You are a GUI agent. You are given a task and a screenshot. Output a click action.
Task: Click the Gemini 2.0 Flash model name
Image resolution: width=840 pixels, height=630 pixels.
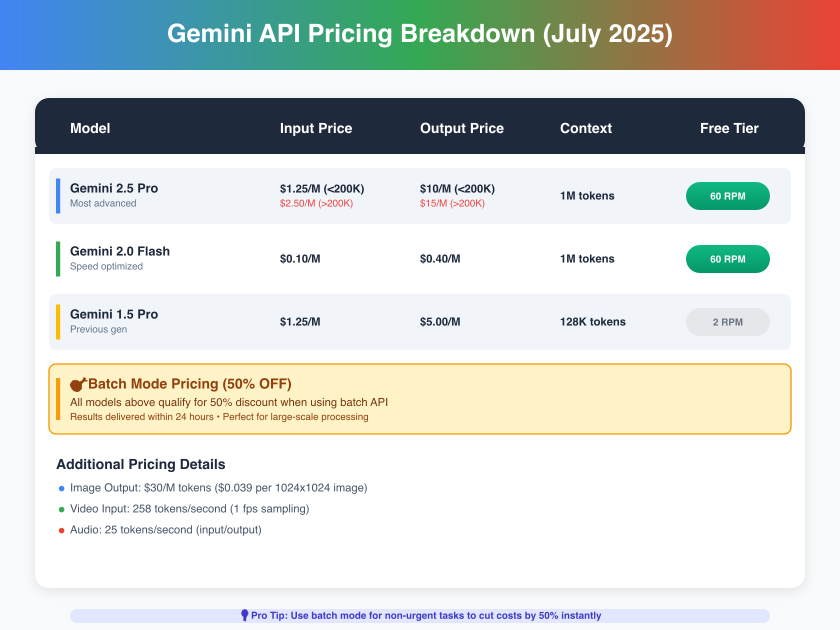pos(120,251)
